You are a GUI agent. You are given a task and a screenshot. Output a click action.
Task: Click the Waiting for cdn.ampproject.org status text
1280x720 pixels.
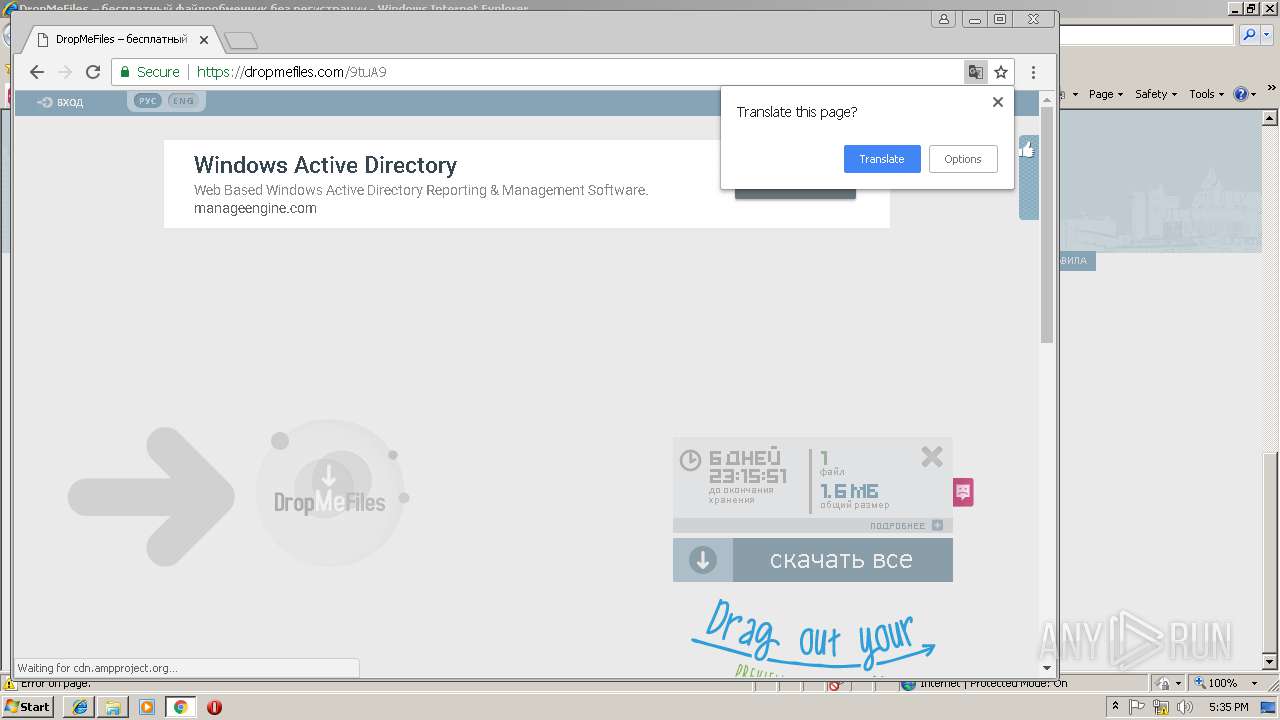pos(97,668)
